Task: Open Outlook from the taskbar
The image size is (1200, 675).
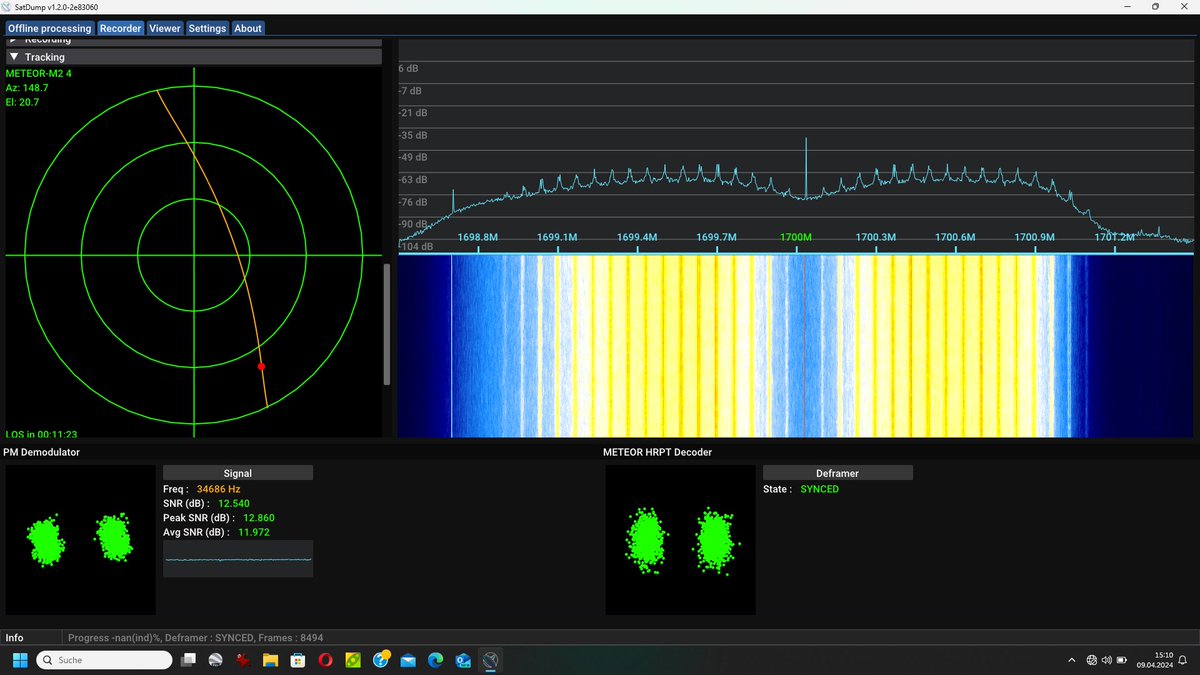Action: click(x=462, y=660)
